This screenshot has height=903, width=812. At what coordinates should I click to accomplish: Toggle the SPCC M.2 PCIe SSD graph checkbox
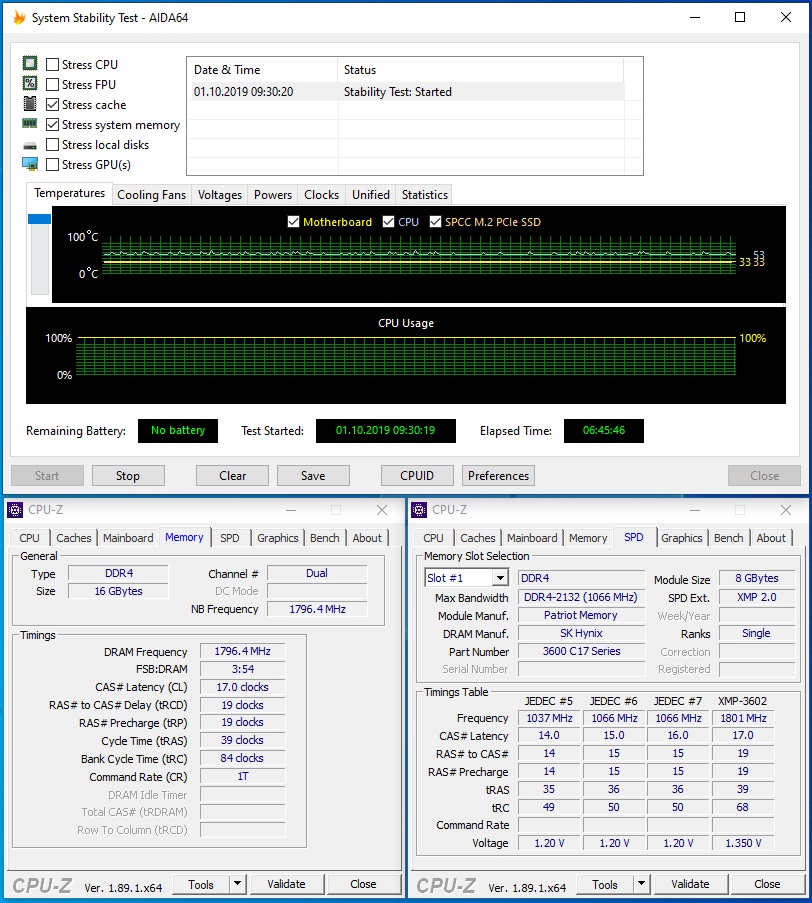(x=435, y=222)
